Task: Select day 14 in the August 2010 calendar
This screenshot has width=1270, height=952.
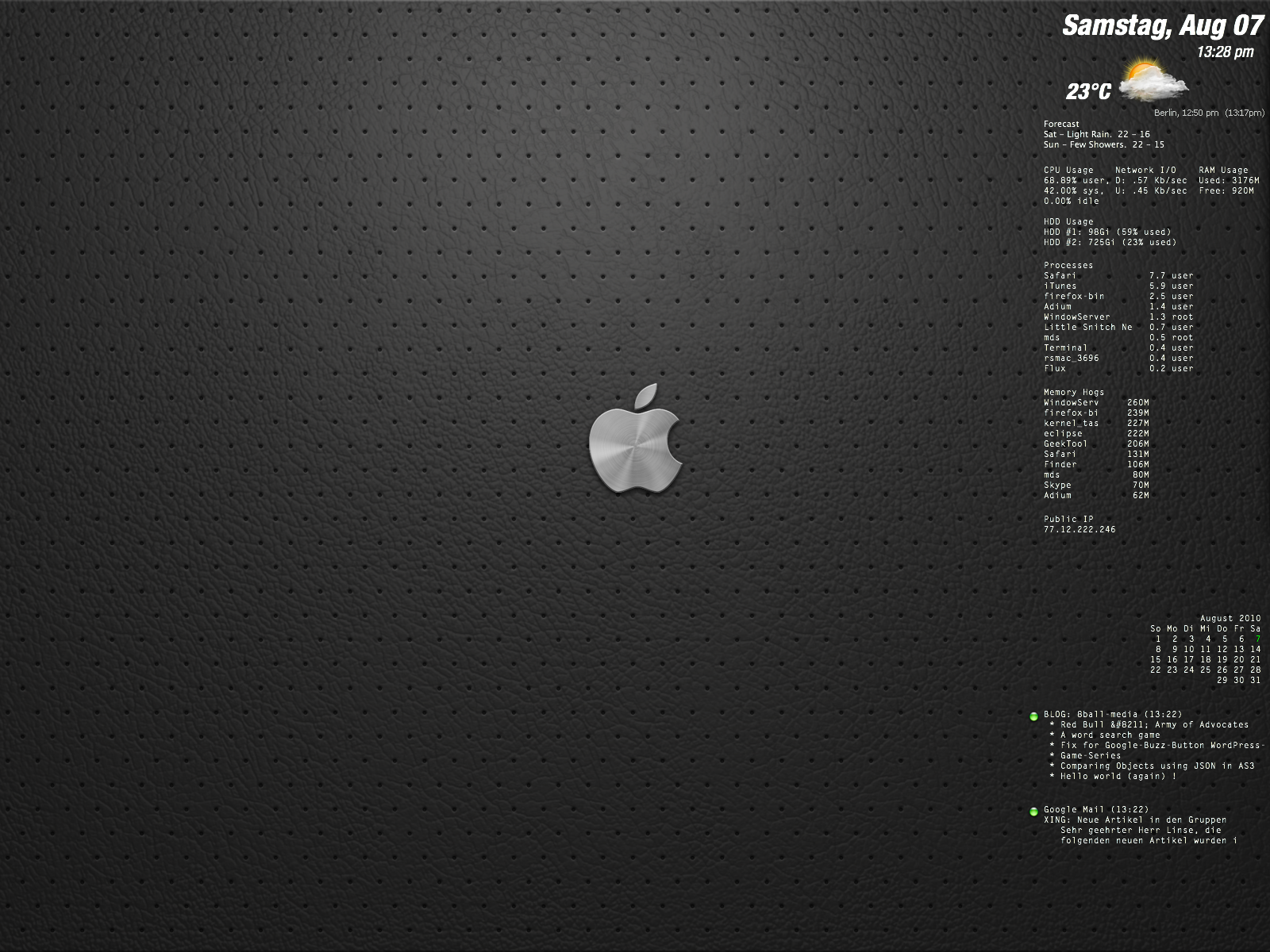Action: click(x=1255, y=649)
